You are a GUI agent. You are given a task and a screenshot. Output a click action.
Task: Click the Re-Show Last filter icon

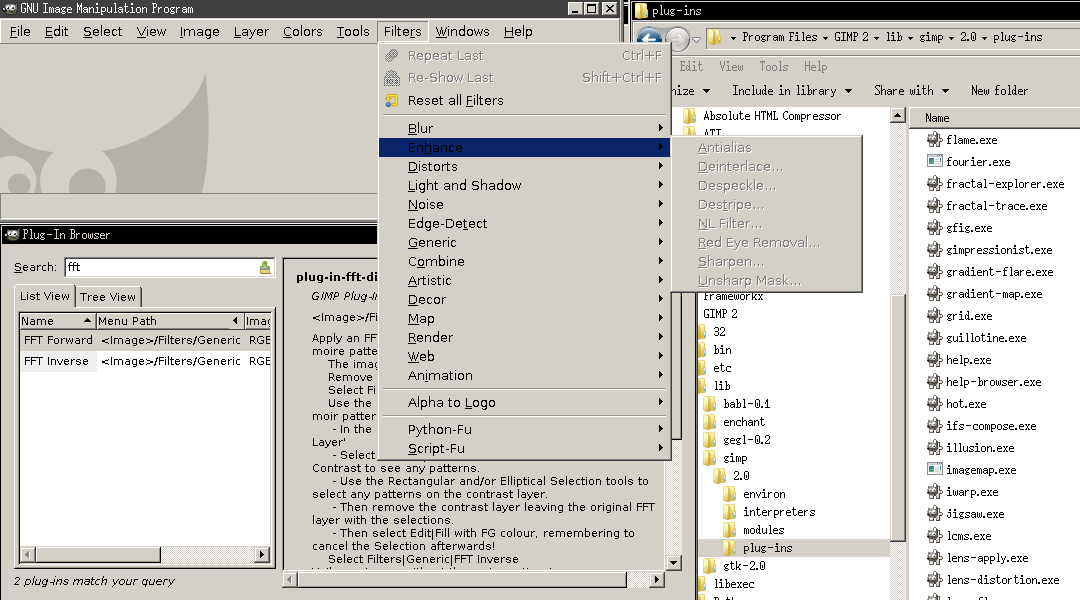pyautogui.click(x=392, y=78)
